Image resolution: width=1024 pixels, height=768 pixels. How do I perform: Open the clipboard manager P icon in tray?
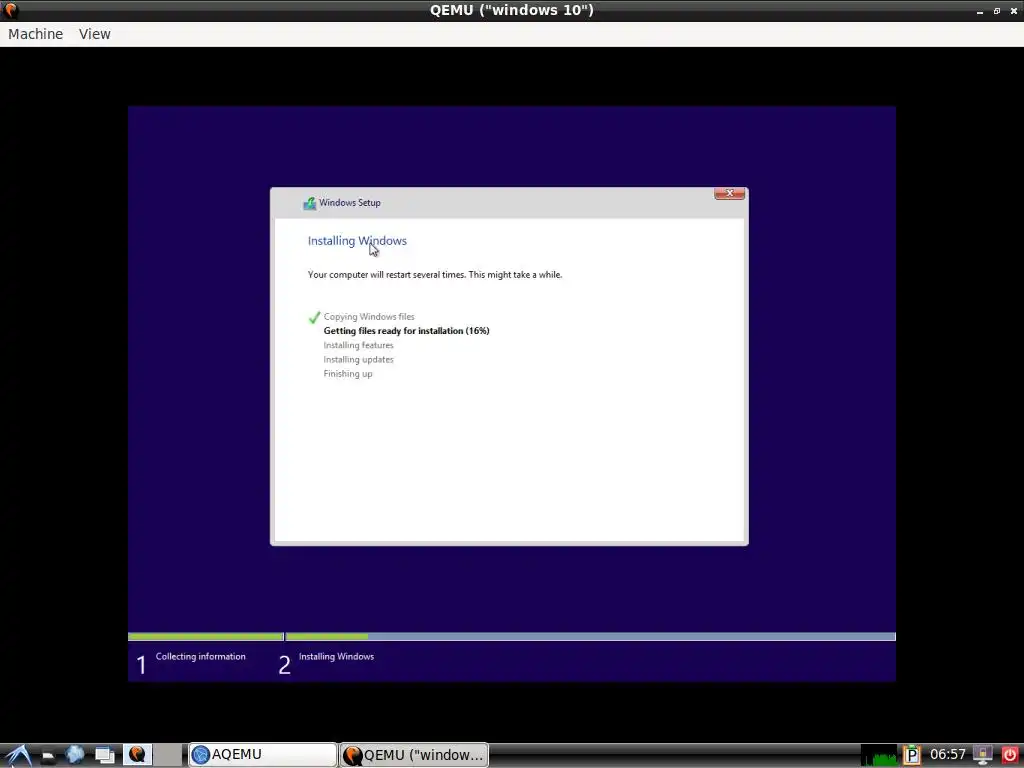(912, 756)
